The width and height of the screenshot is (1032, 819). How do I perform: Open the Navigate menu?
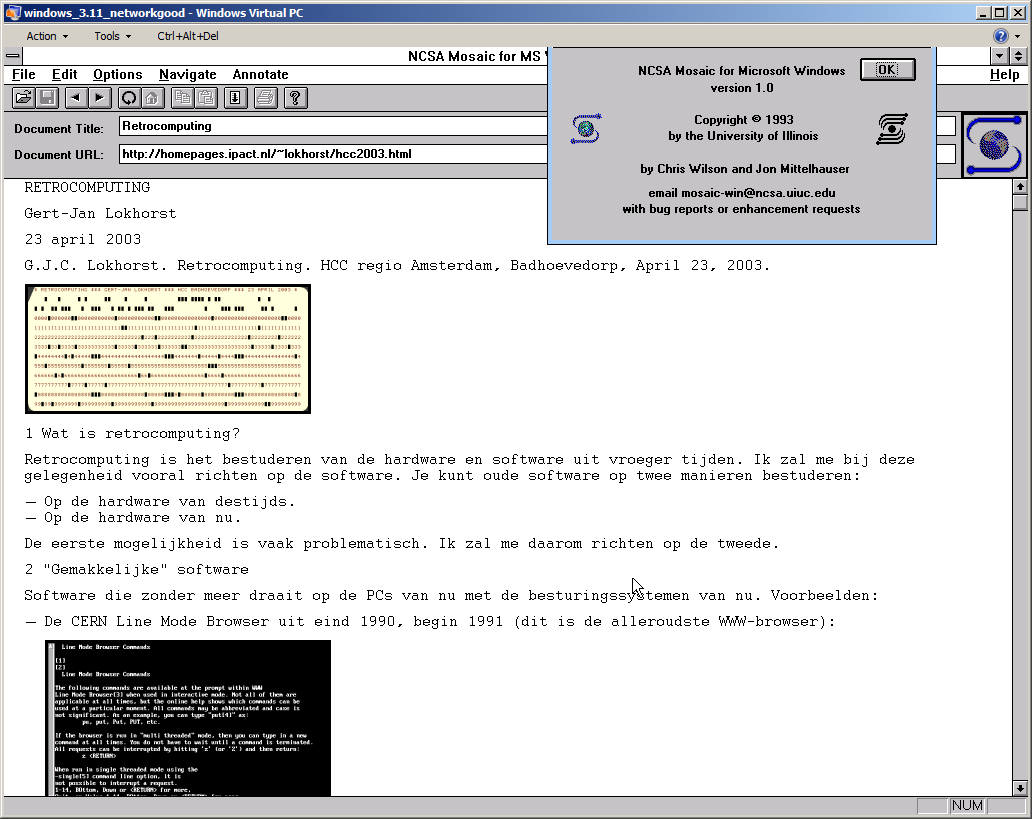point(188,74)
